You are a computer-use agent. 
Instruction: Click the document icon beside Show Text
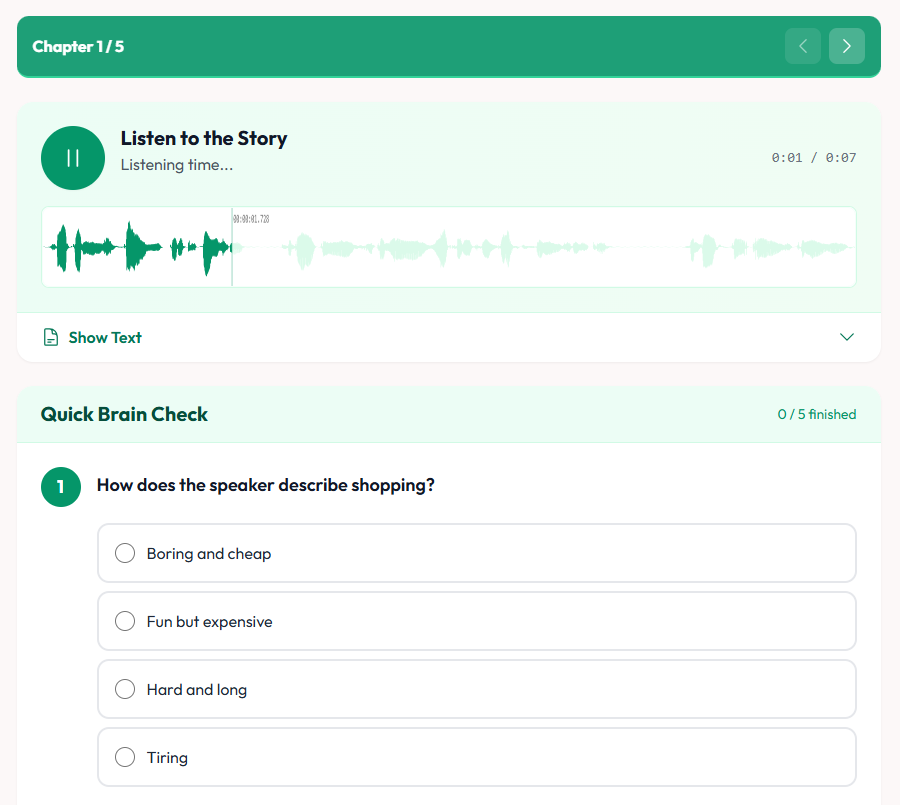point(51,338)
